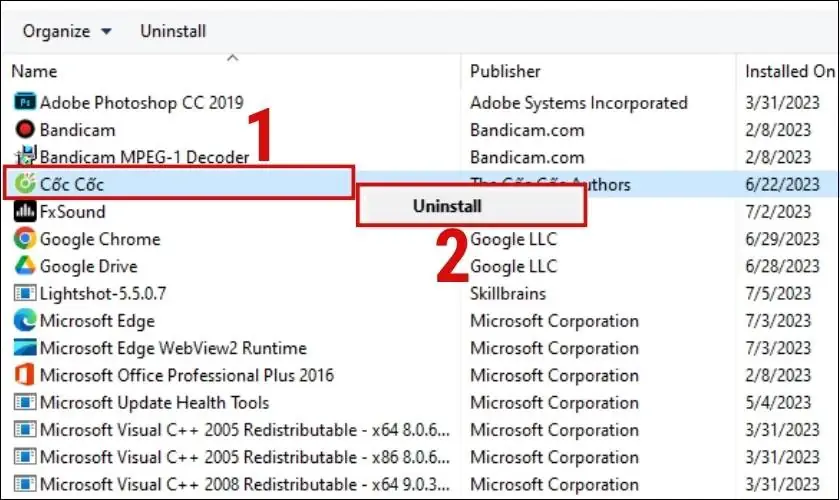Click icon of Visual C++ 2005 x86 entry
Screen dimensions: 840x500
pos(25,457)
